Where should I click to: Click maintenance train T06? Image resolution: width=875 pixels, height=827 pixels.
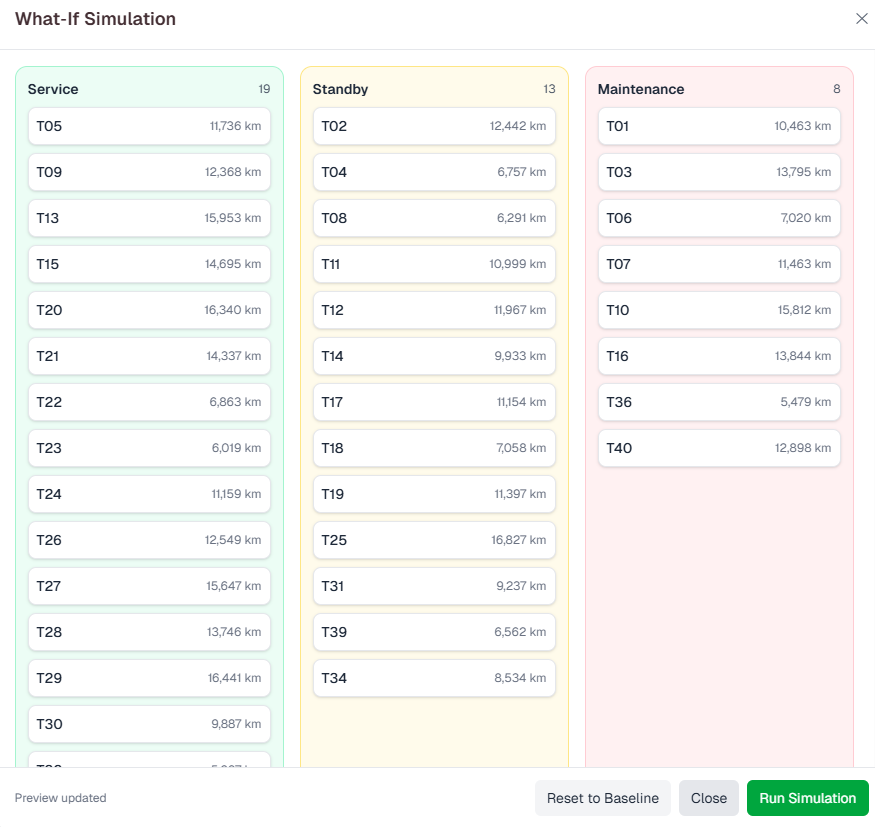point(719,218)
